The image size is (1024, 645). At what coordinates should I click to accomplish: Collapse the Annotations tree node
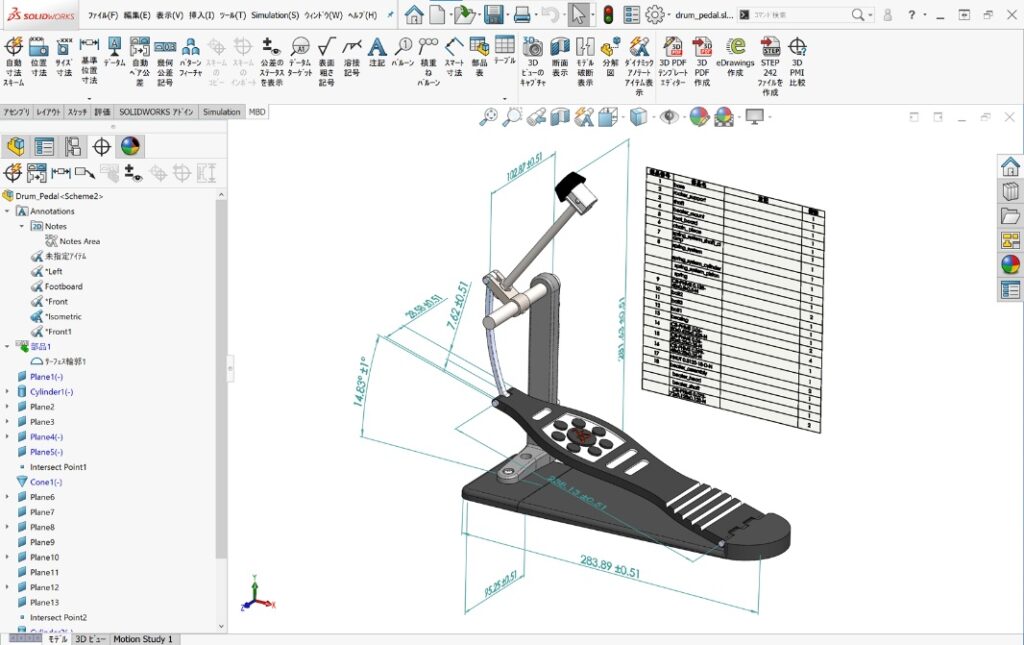coord(8,211)
